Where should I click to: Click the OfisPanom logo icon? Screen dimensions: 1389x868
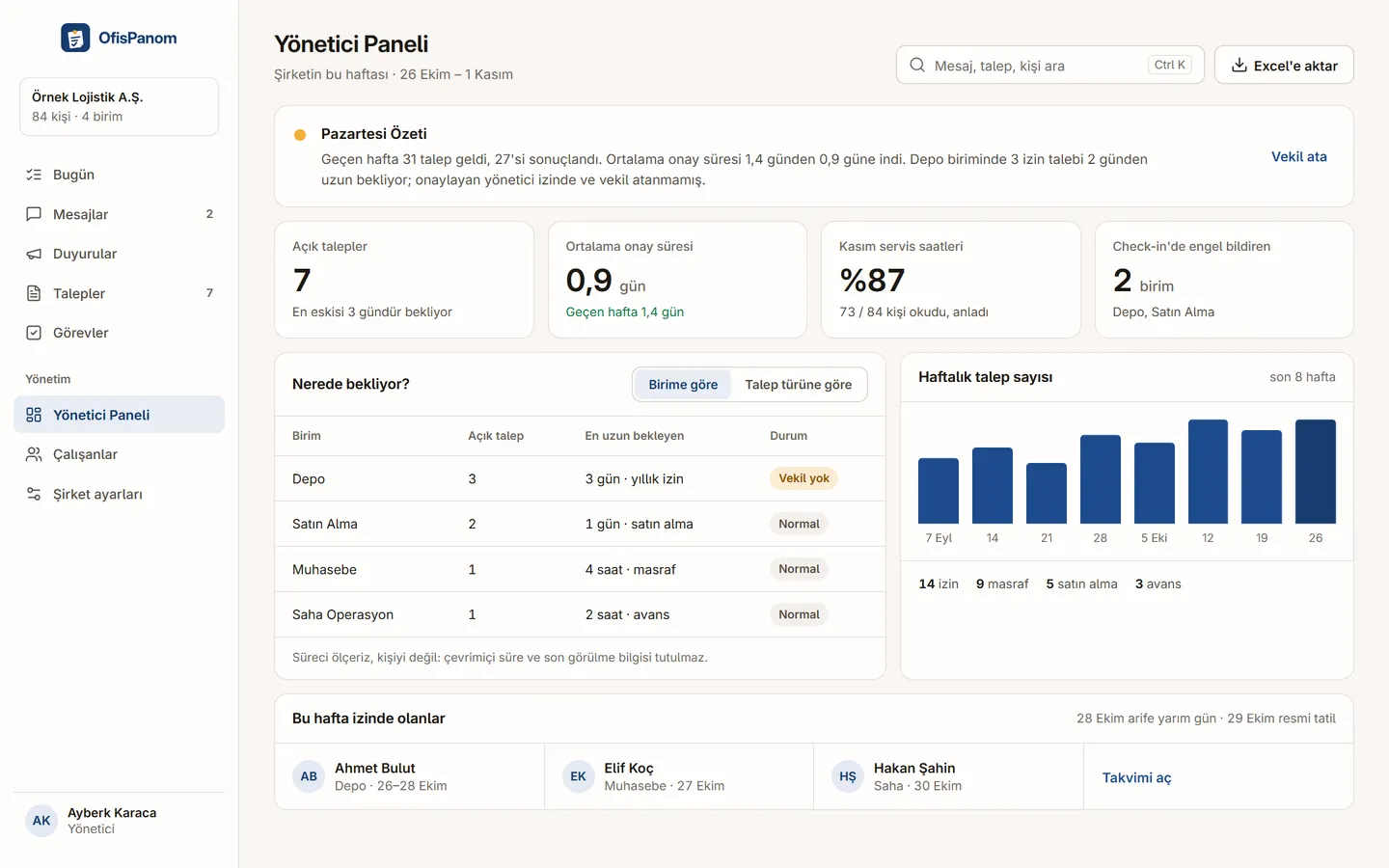(75, 38)
